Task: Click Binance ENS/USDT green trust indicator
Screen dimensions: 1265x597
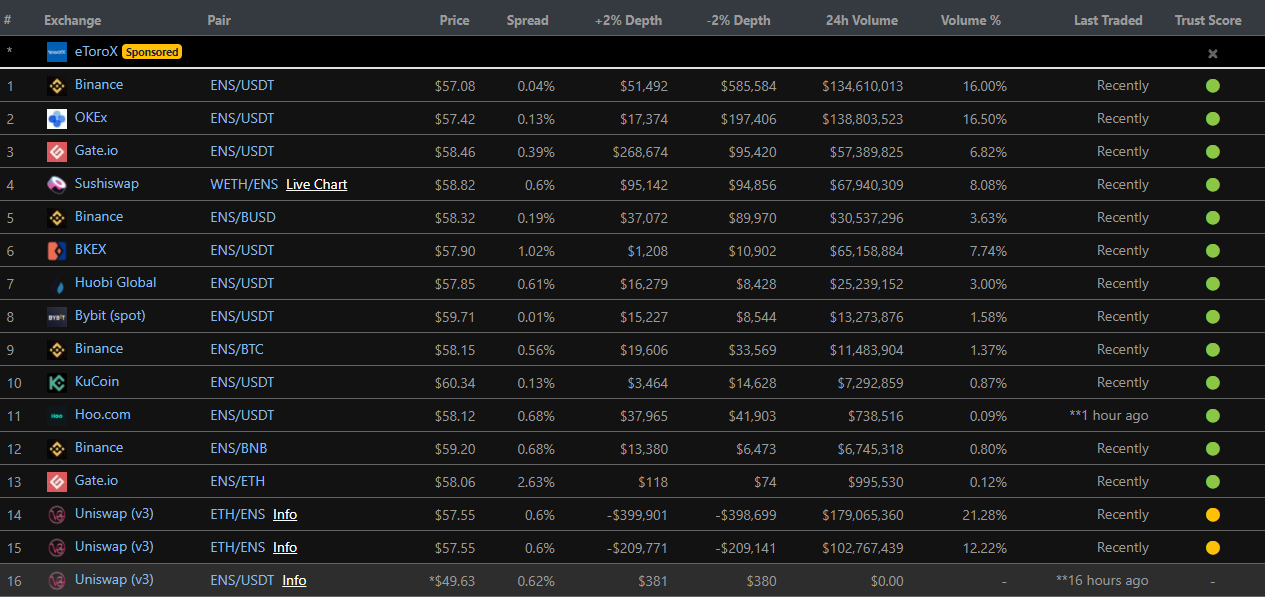Action: pos(1212,86)
